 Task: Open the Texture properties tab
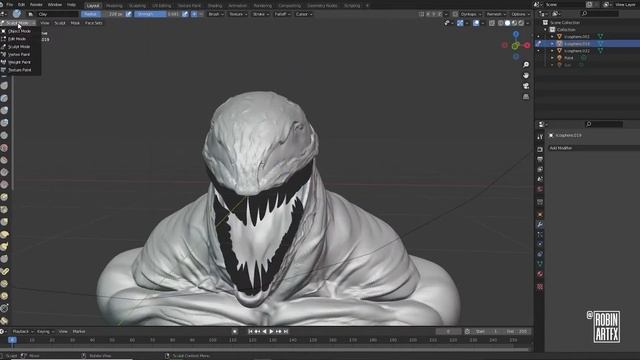(540, 287)
